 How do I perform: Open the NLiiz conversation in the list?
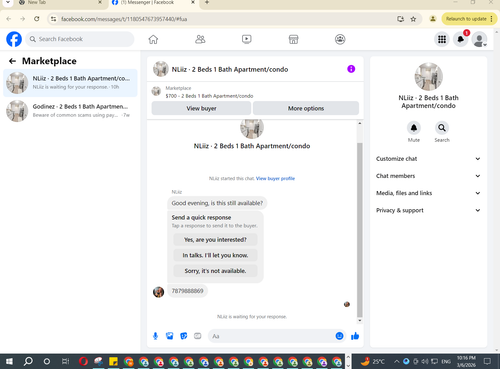click(x=70, y=83)
